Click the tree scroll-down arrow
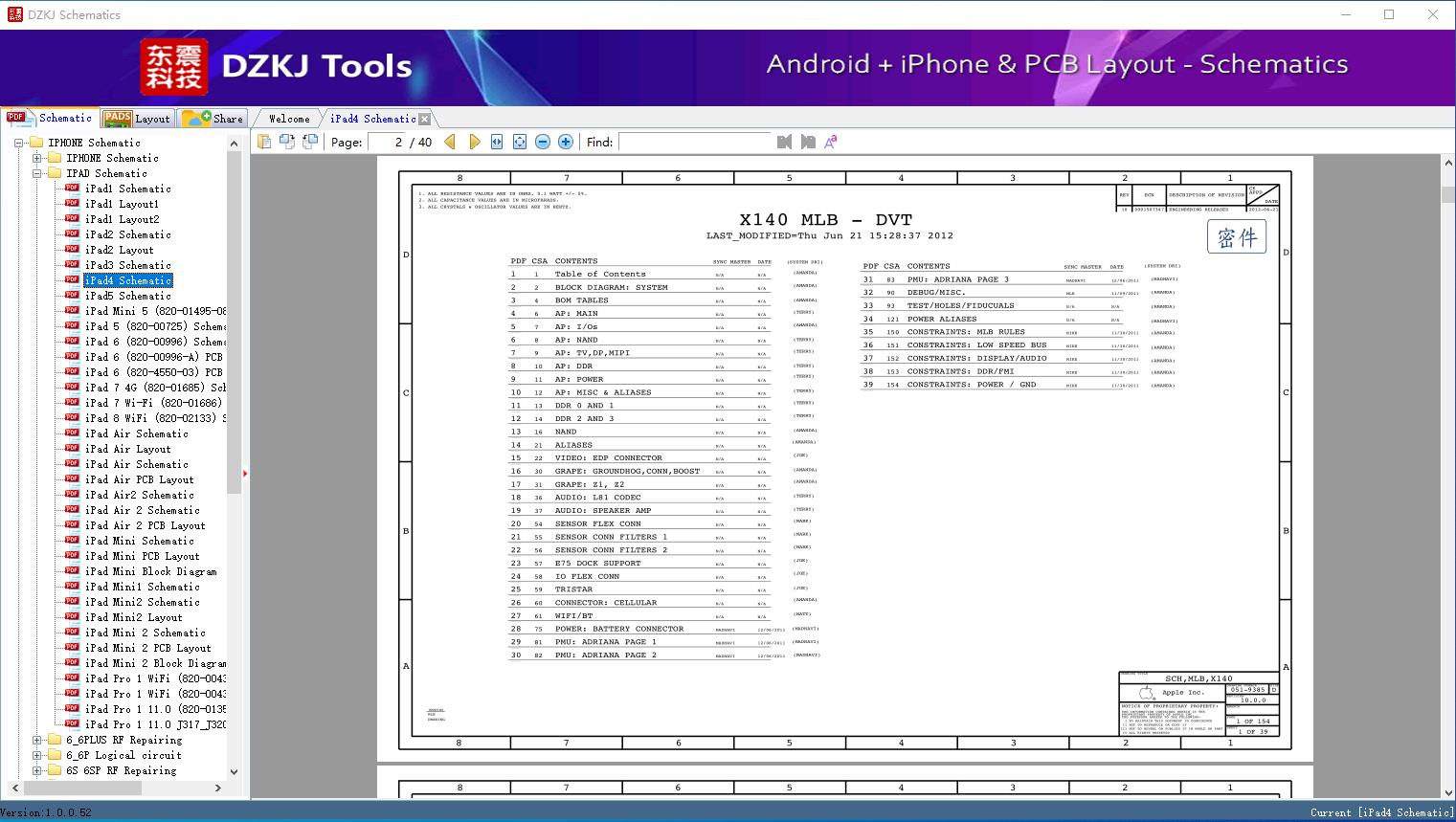Viewport: 1456px width, 822px height. (234, 771)
